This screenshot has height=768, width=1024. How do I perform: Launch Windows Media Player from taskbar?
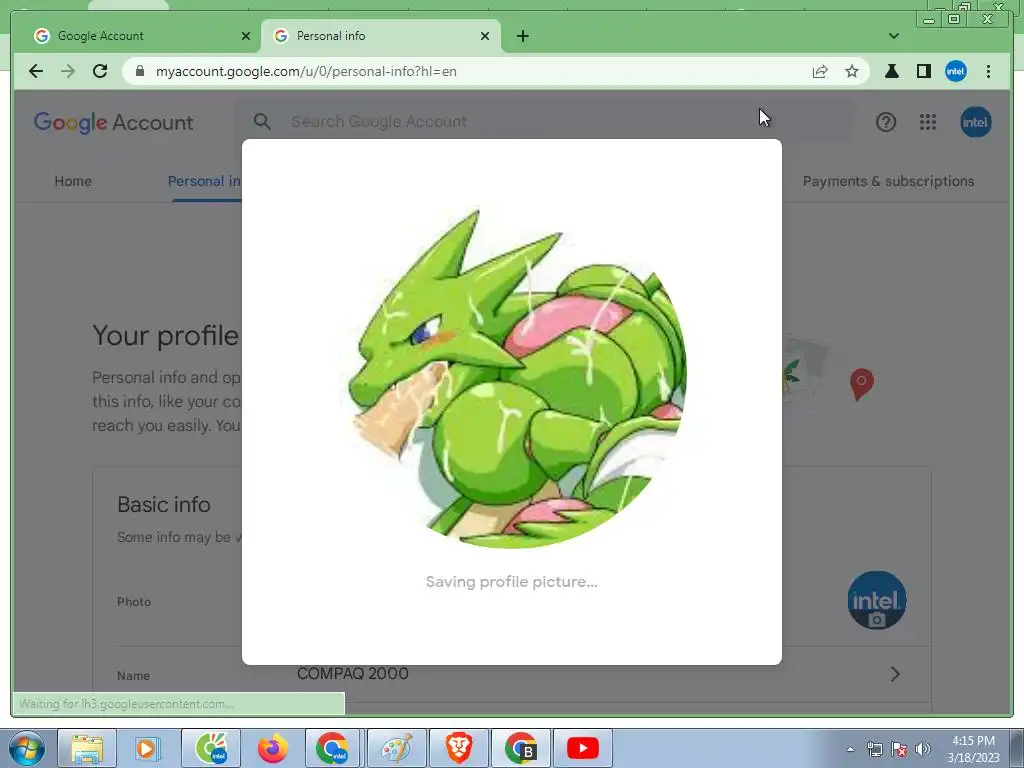tap(148, 748)
